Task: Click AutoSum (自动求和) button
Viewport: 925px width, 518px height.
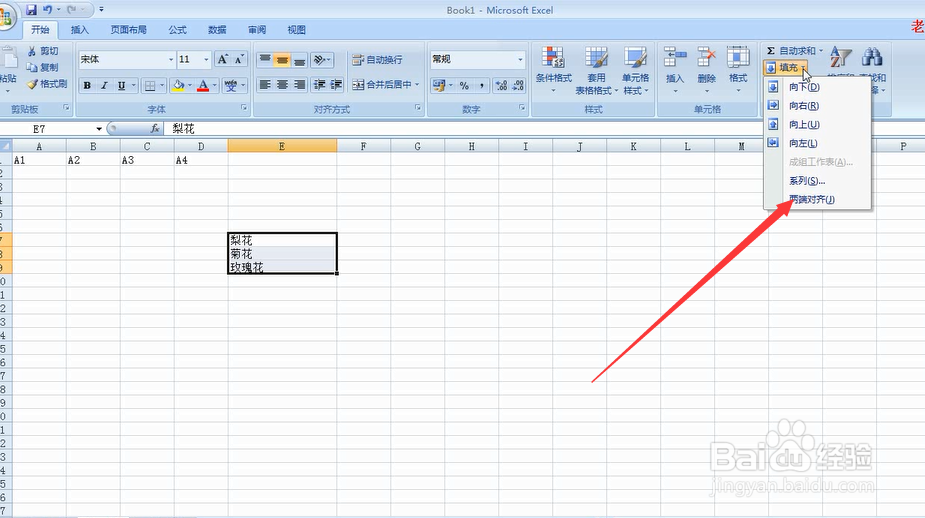Action: coord(794,51)
